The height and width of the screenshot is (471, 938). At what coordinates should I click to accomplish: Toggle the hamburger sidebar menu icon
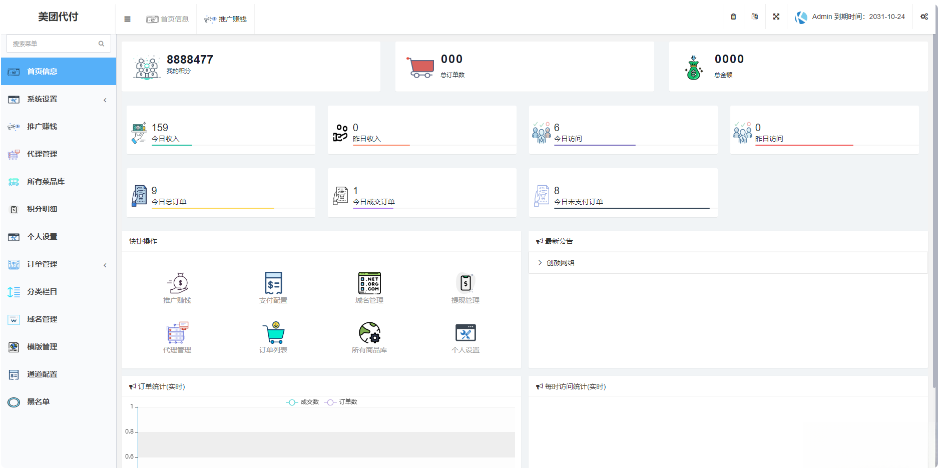(127, 18)
